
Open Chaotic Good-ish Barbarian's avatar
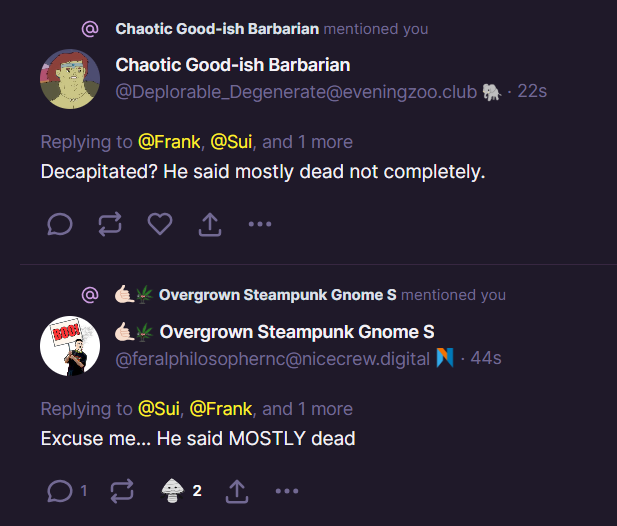click(x=69, y=78)
